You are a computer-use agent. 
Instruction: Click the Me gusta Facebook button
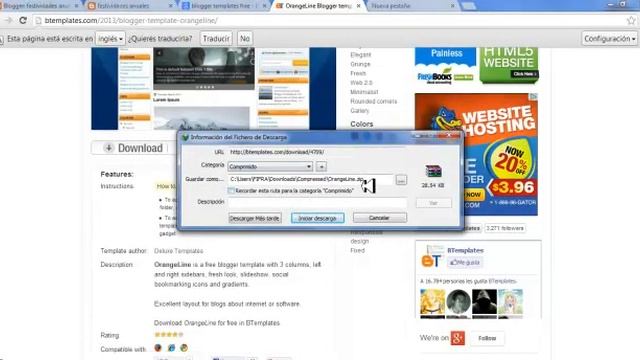465,262
